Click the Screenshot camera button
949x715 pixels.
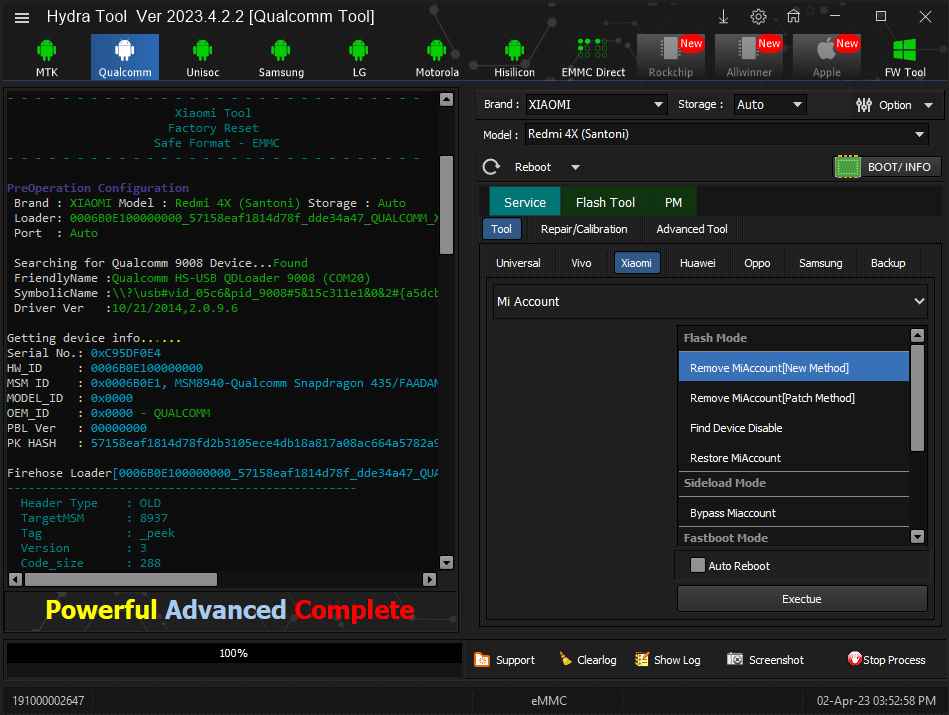coord(766,660)
